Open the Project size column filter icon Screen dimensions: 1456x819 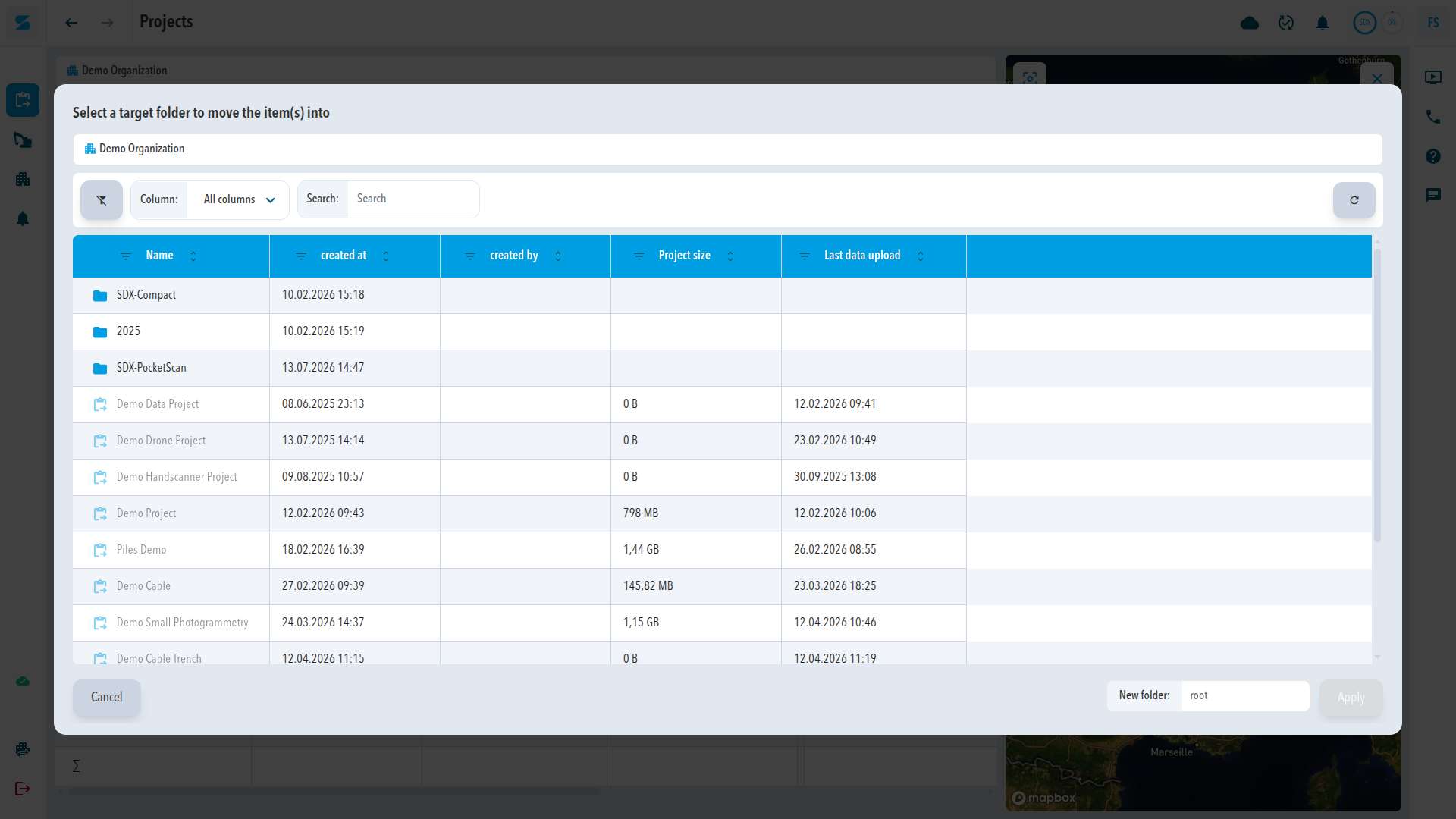click(639, 256)
